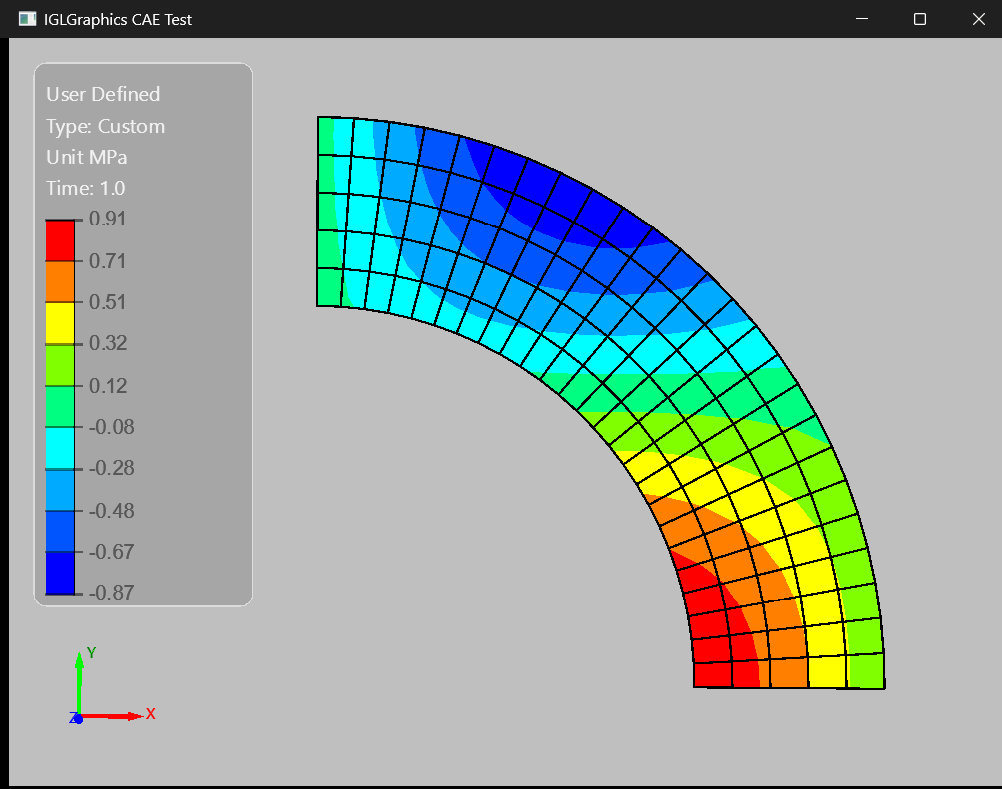Click the green Y axis arrow
The height and width of the screenshot is (789, 1002).
(79, 683)
